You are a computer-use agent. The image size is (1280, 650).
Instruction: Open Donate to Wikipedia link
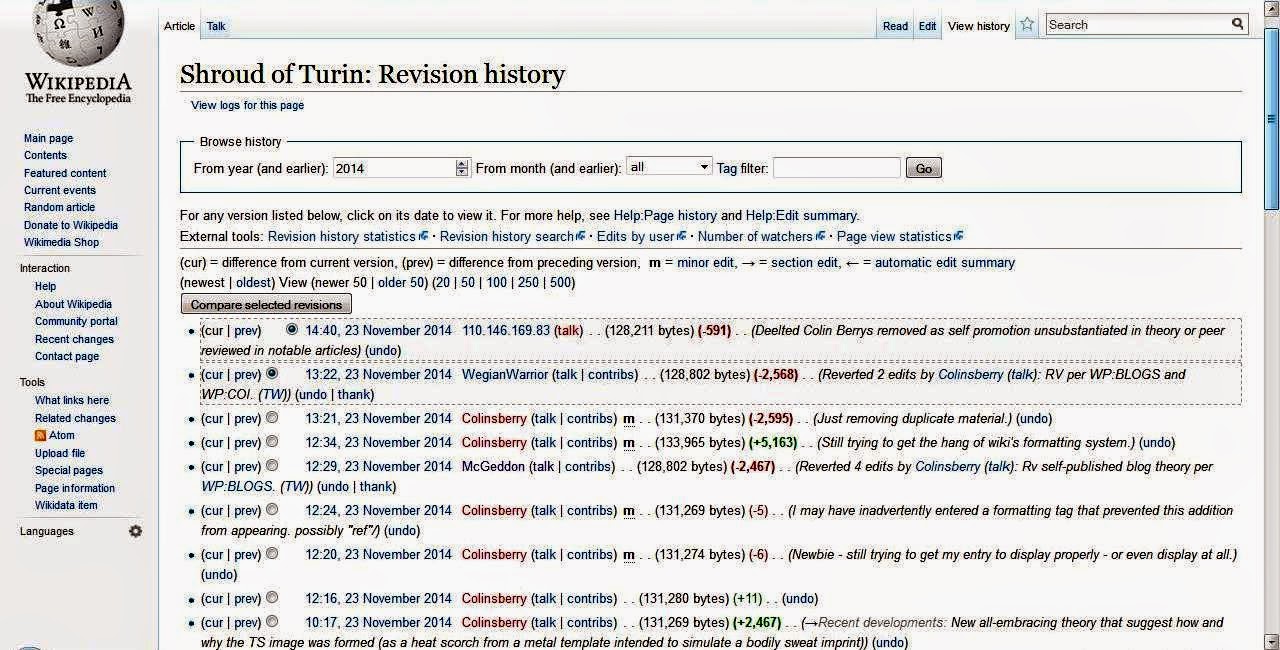pos(71,225)
